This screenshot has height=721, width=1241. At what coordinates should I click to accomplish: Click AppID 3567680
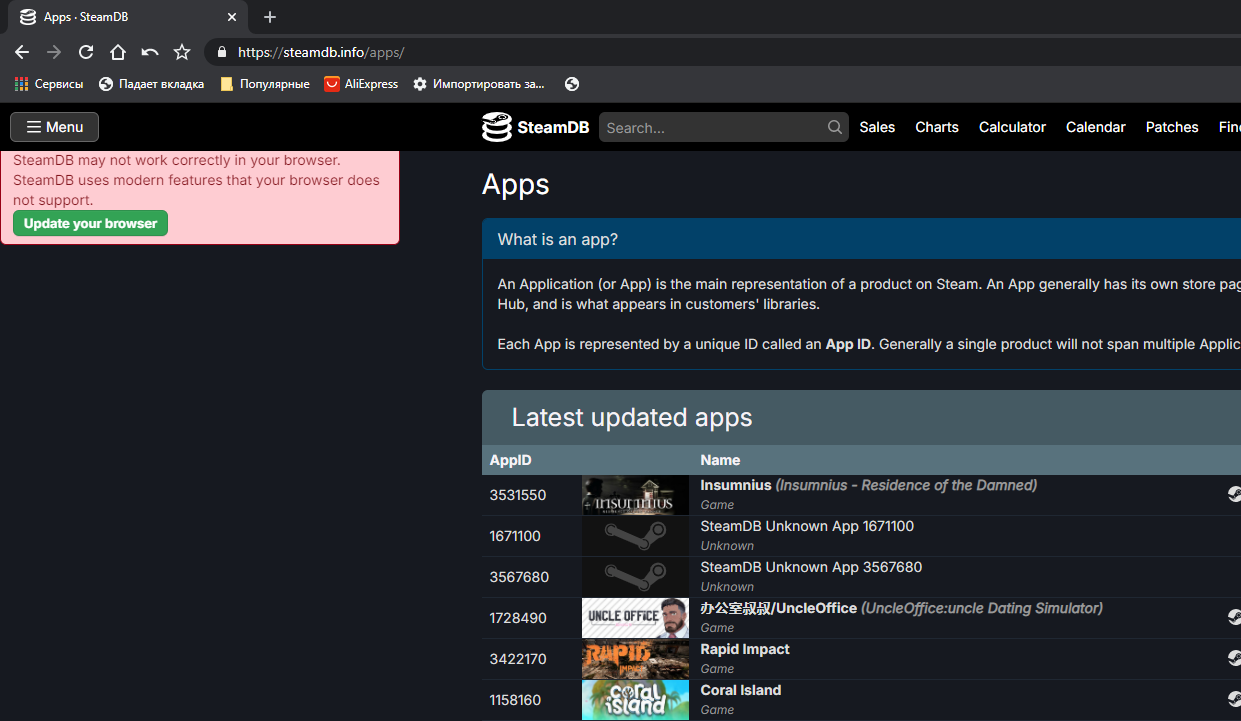click(519, 577)
